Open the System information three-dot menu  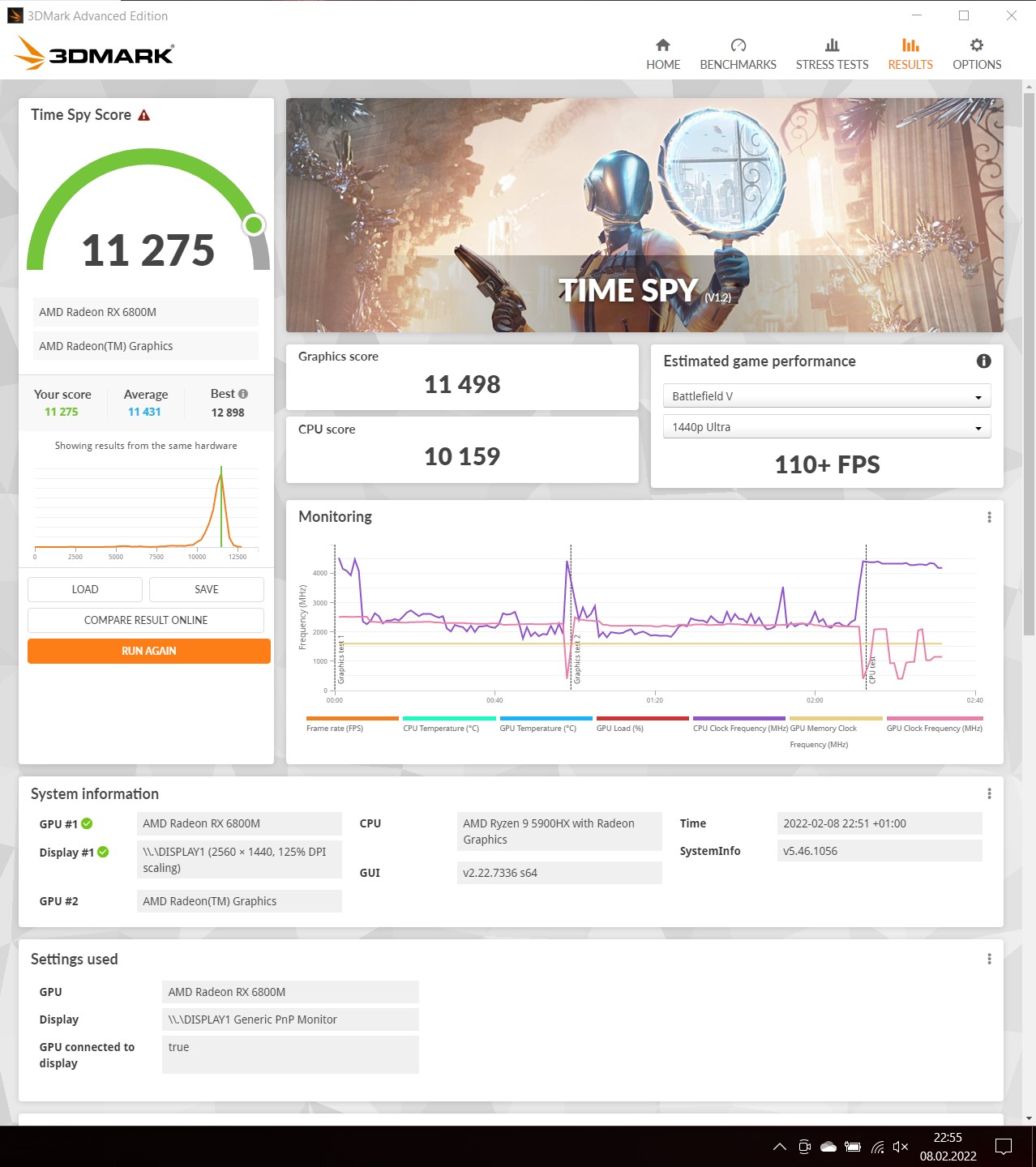click(x=989, y=793)
